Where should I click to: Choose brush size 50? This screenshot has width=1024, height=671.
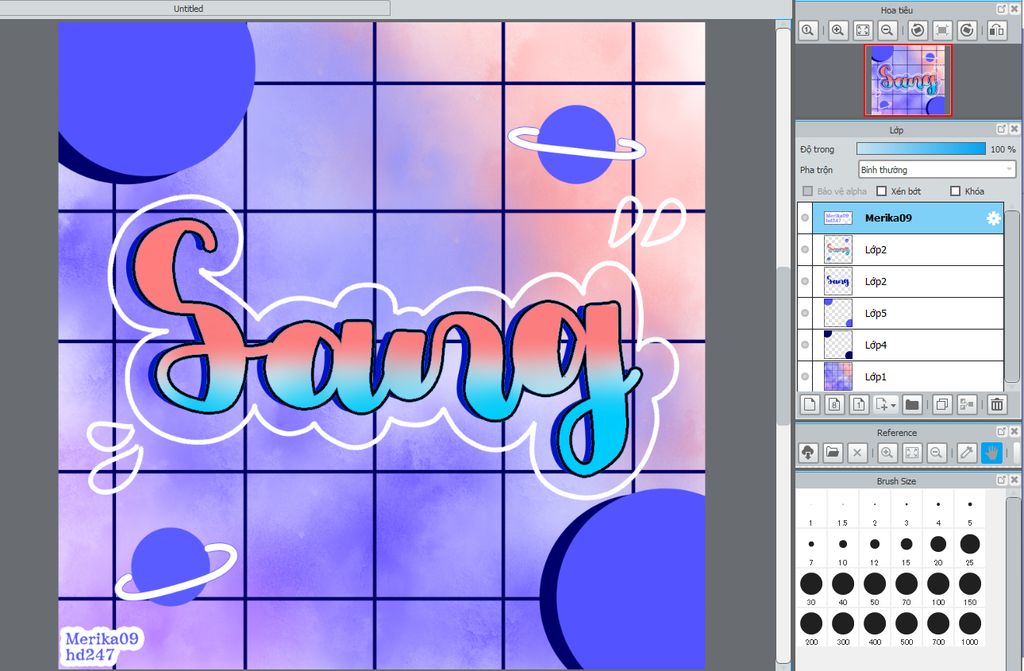pyautogui.click(x=874, y=587)
